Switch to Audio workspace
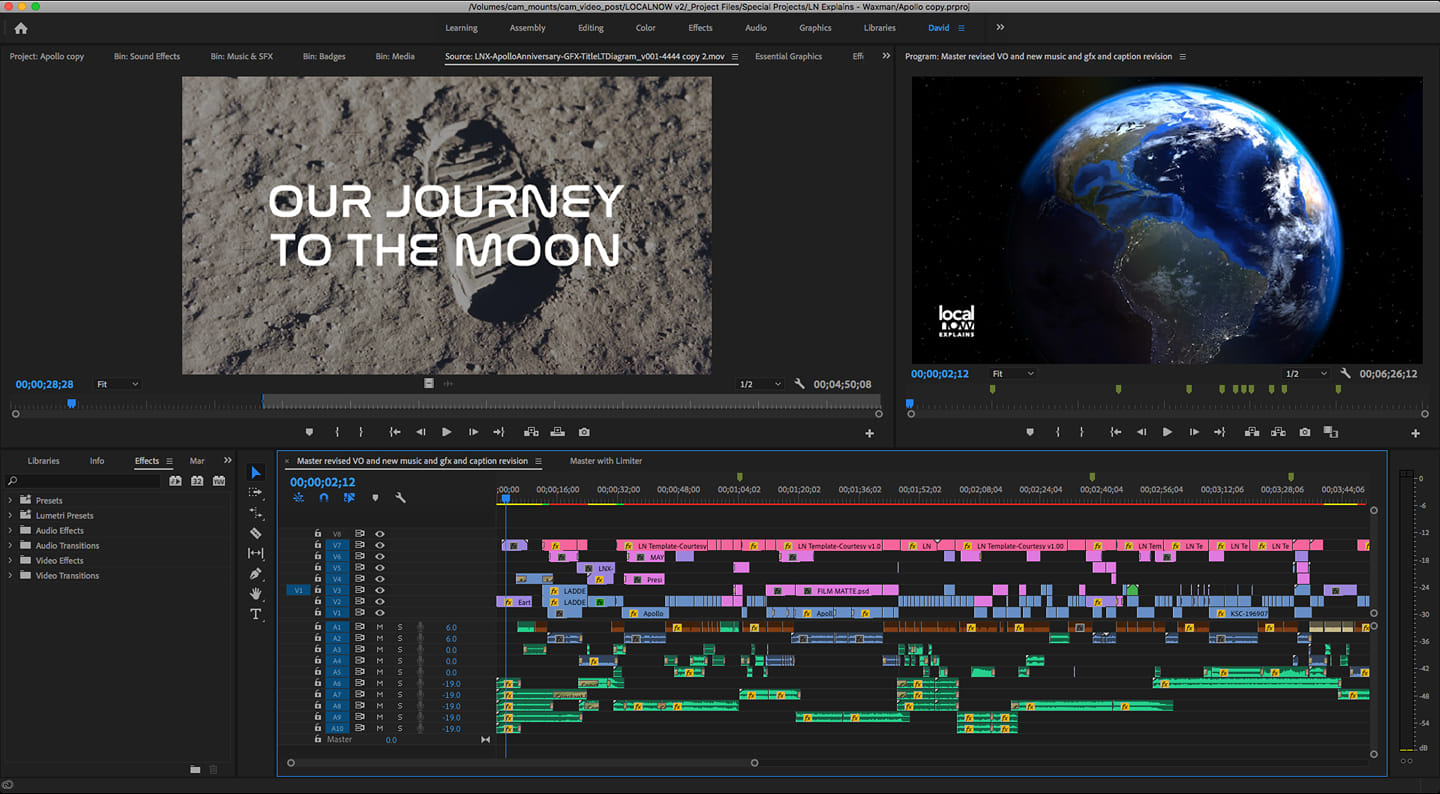 [756, 28]
